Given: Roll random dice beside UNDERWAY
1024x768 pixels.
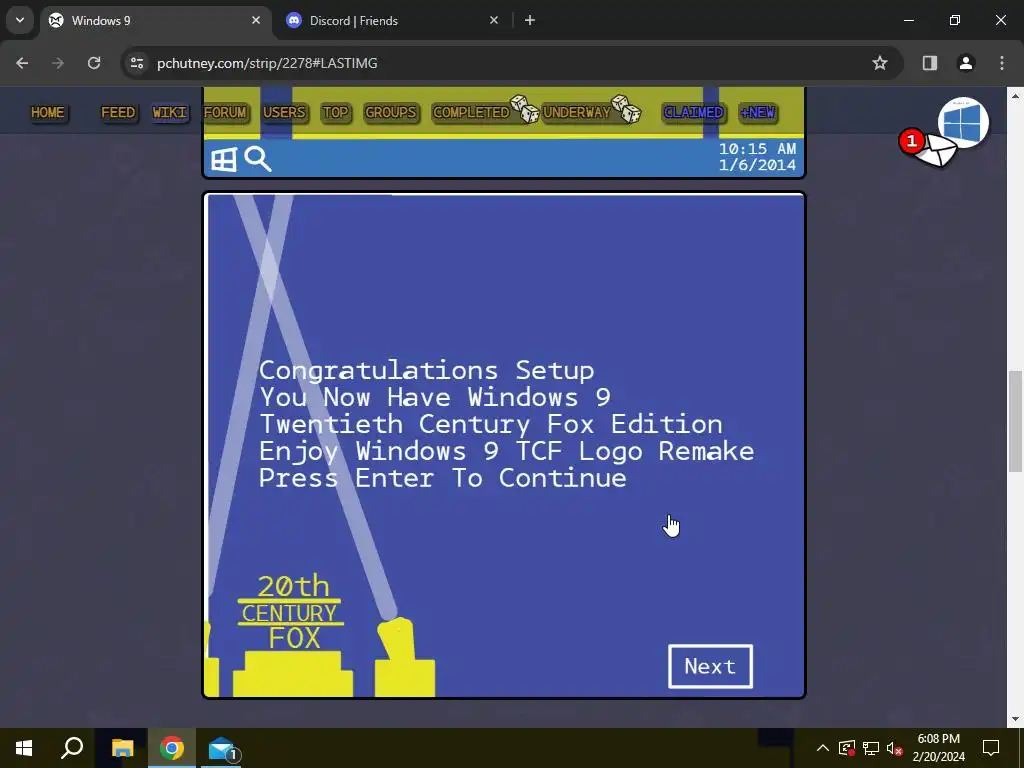Looking at the screenshot, I should (626, 109).
